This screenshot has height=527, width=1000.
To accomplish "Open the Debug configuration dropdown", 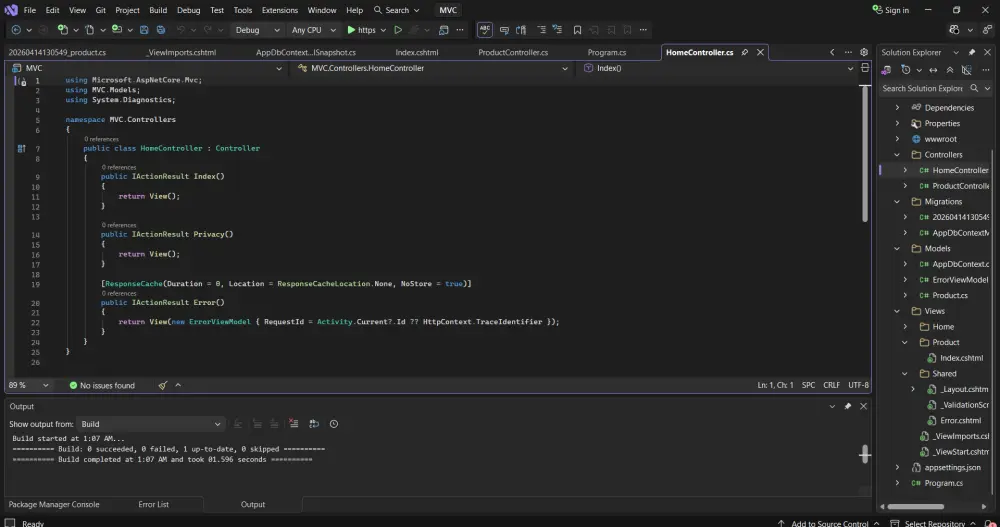I will coord(256,30).
